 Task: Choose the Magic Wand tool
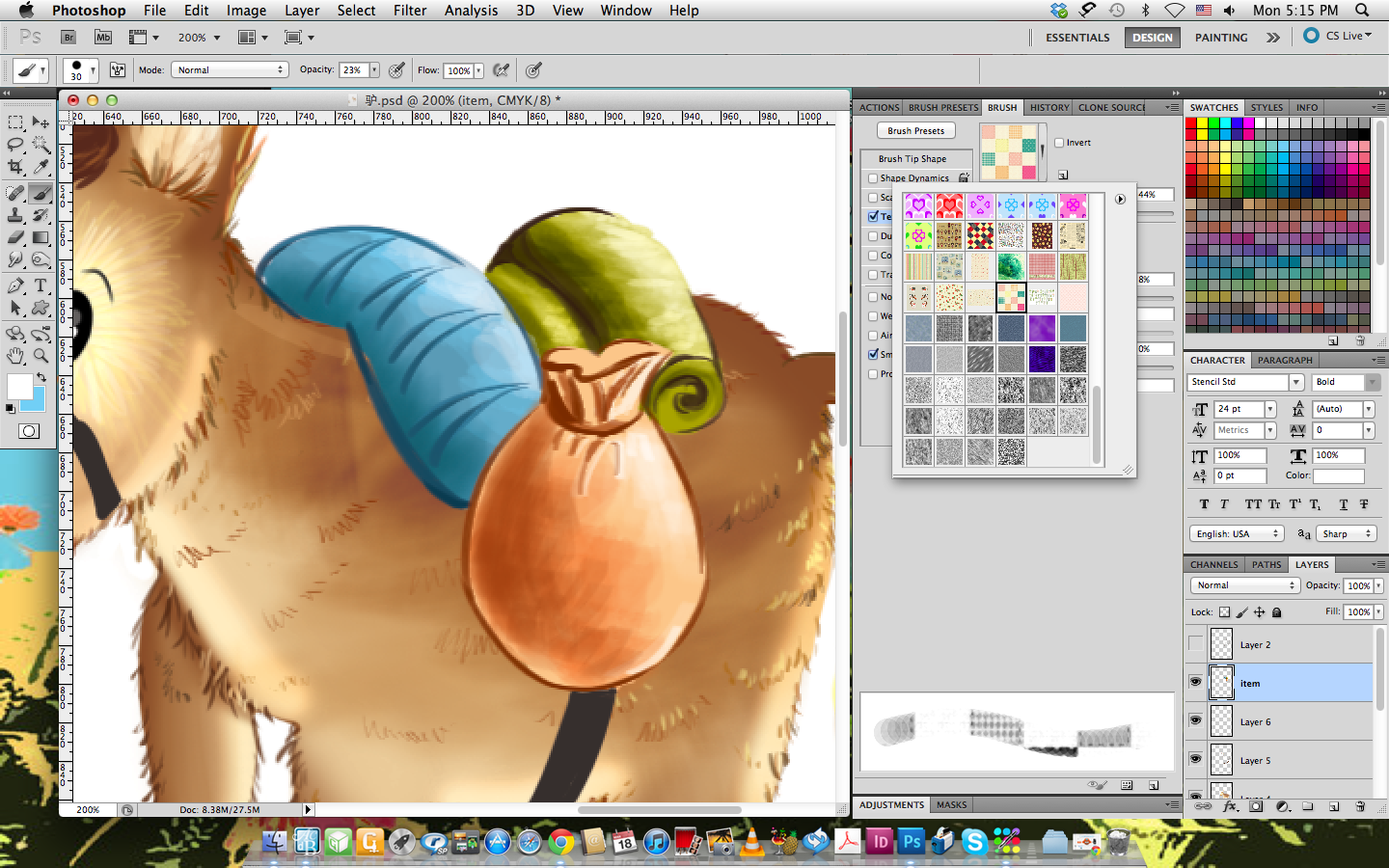(x=41, y=145)
